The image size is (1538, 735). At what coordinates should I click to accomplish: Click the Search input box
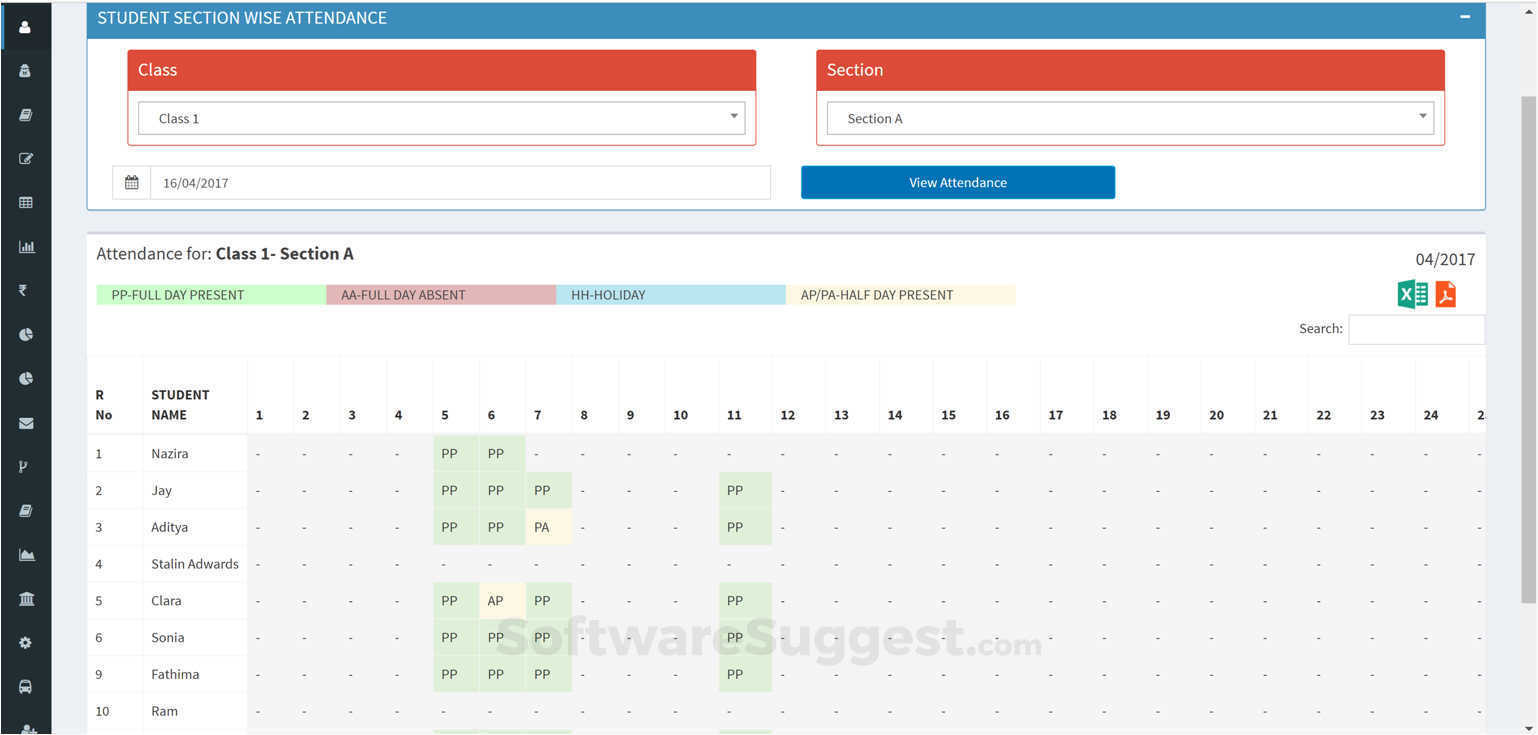(1416, 329)
